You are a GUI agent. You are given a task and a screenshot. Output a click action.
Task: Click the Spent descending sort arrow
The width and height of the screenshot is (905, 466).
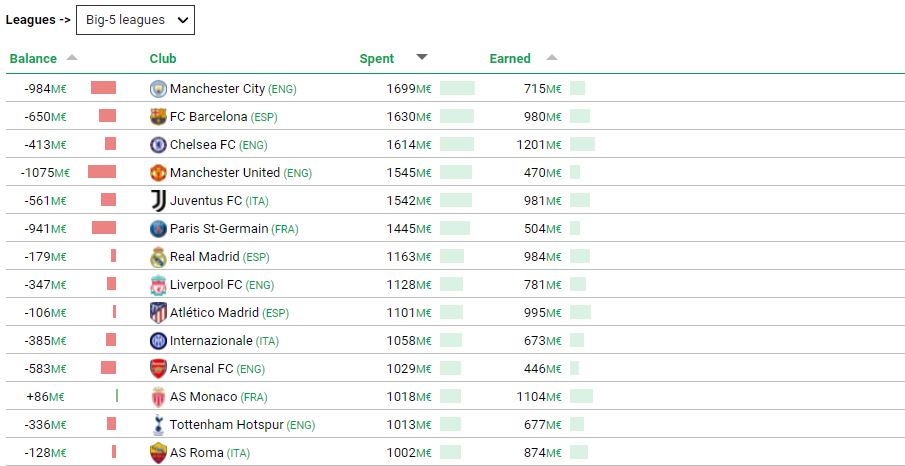click(x=421, y=58)
